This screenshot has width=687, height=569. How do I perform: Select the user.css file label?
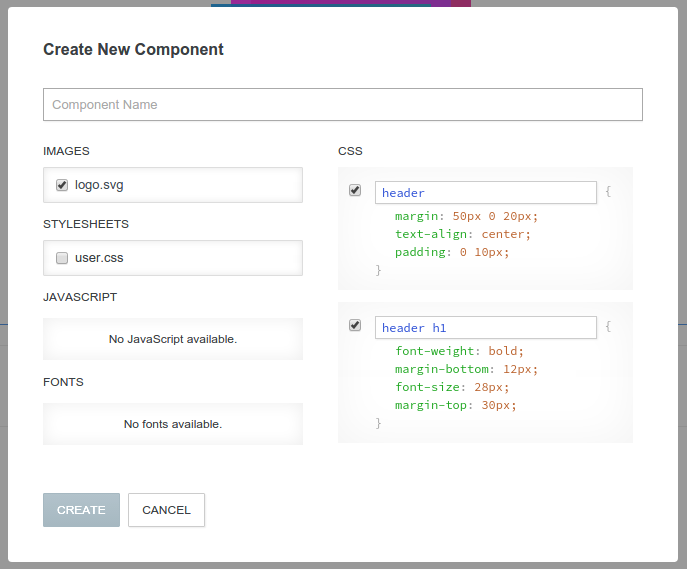[x=99, y=258]
